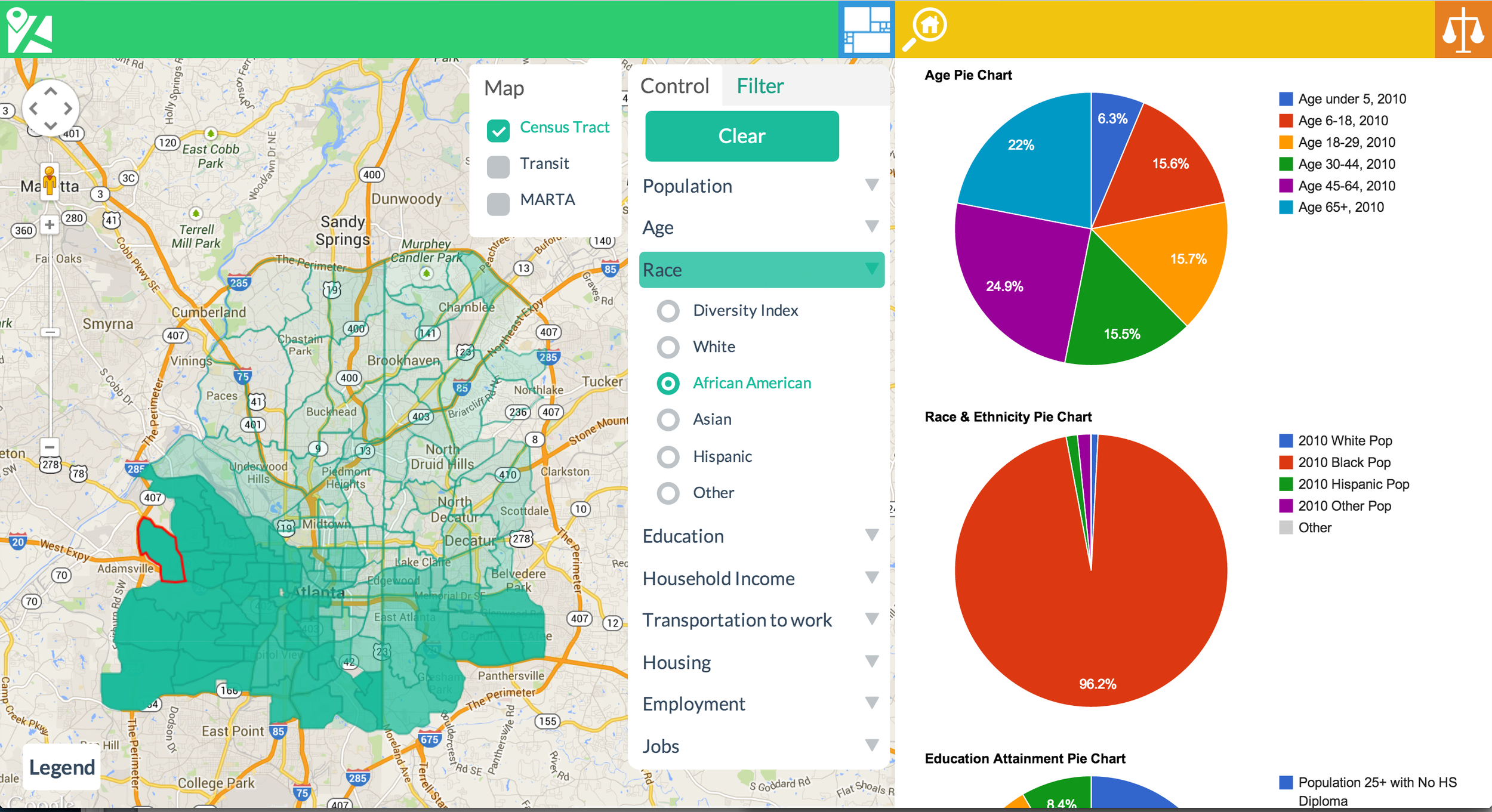Image resolution: width=1492 pixels, height=812 pixels.
Task: Expand the Population filter section
Action: click(x=762, y=186)
